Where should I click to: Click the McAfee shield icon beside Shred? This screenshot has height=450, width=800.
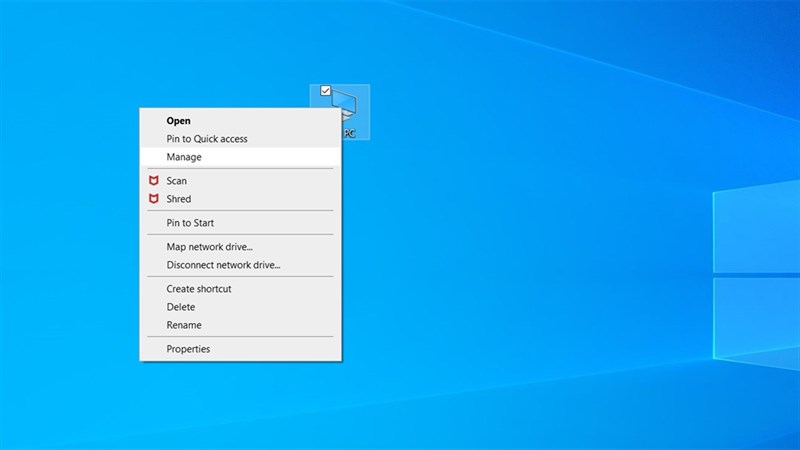tap(154, 199)
